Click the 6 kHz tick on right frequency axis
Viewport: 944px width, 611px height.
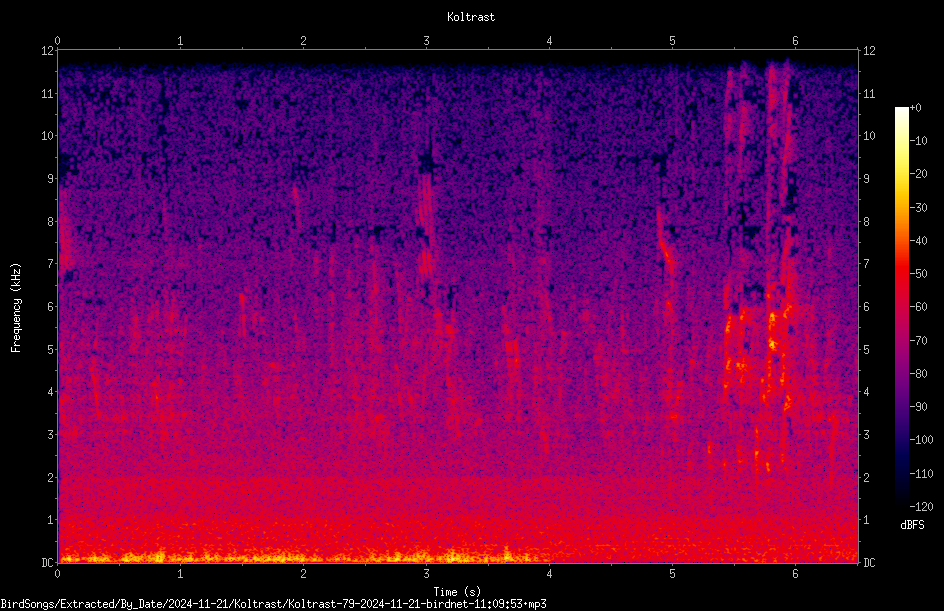tap(866, 306)
